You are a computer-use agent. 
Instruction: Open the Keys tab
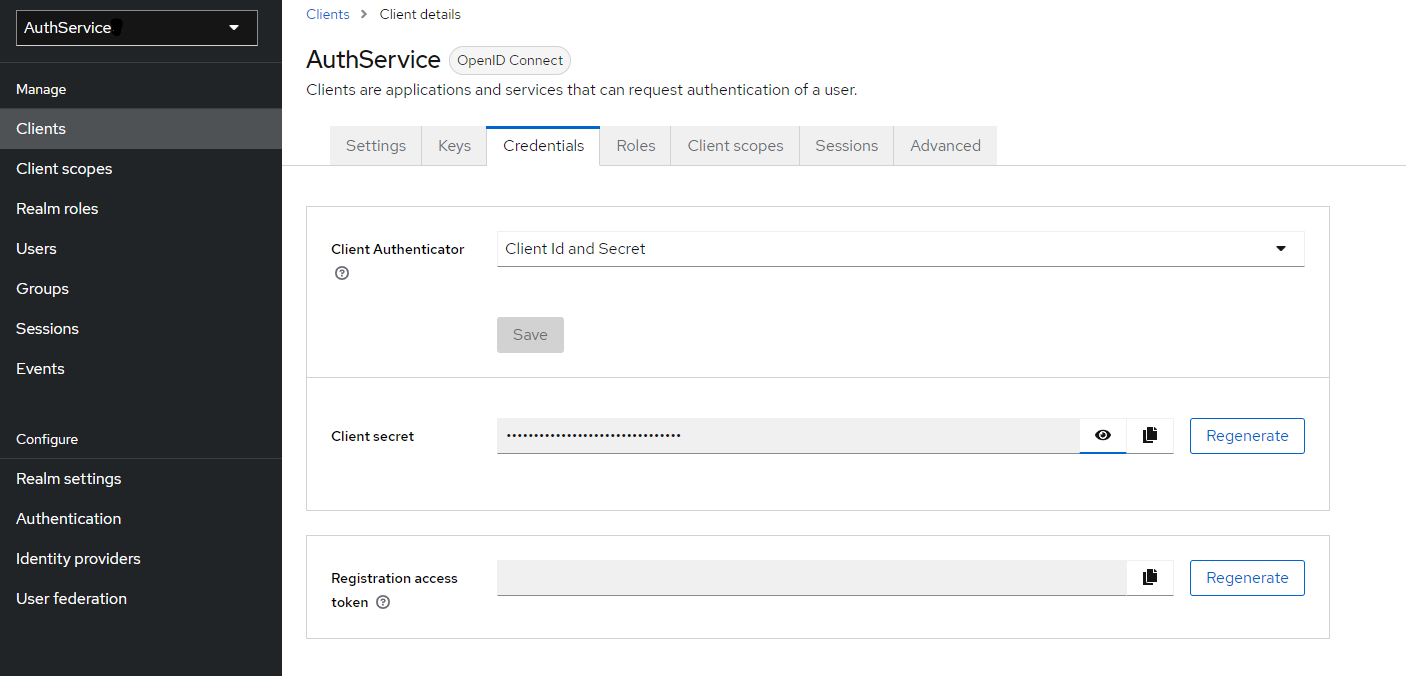tap(454, 146)
